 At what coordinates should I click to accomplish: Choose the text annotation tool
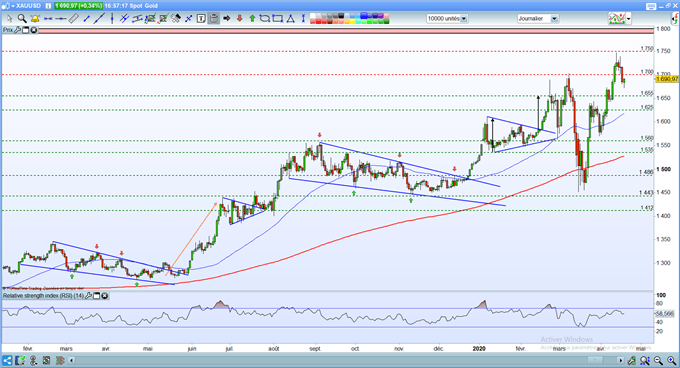pyautogui.click(x=201, y=19)
